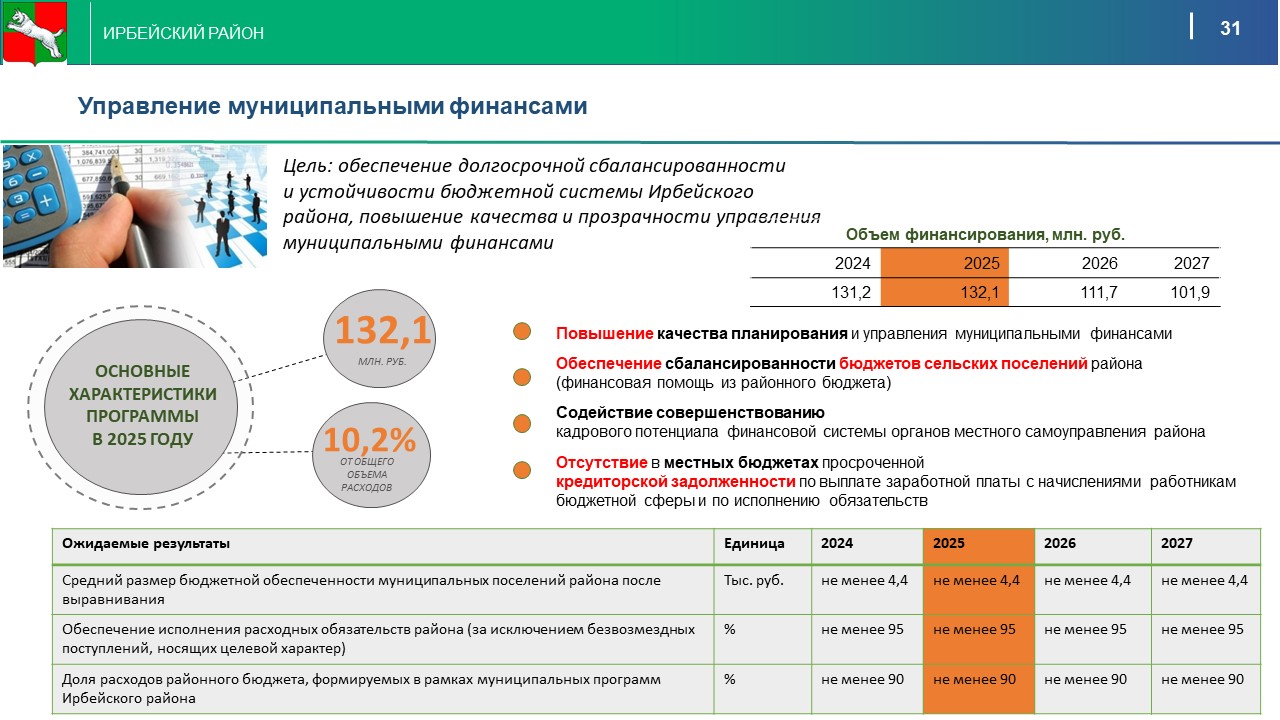Click the "Объем финансирования, млн. руб." heading
Image resolution: width=1280 pixels, height=720 pixels.
[x=985, y=235]
